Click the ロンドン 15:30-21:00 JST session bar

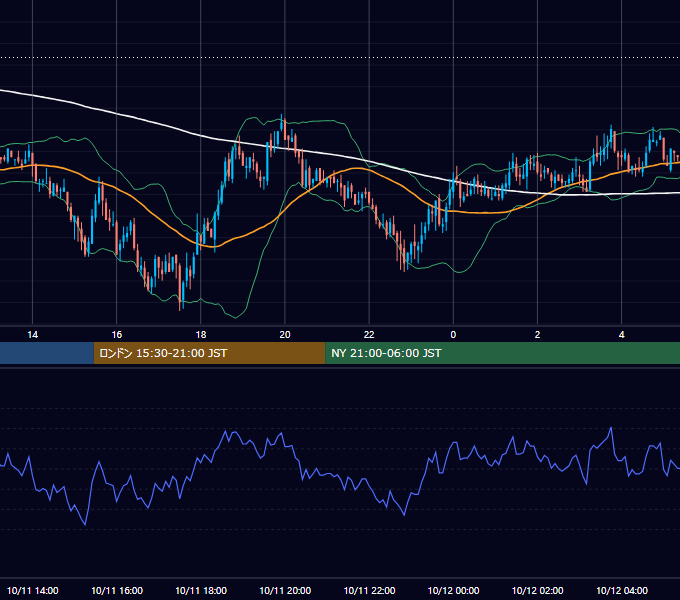(209, 353)
